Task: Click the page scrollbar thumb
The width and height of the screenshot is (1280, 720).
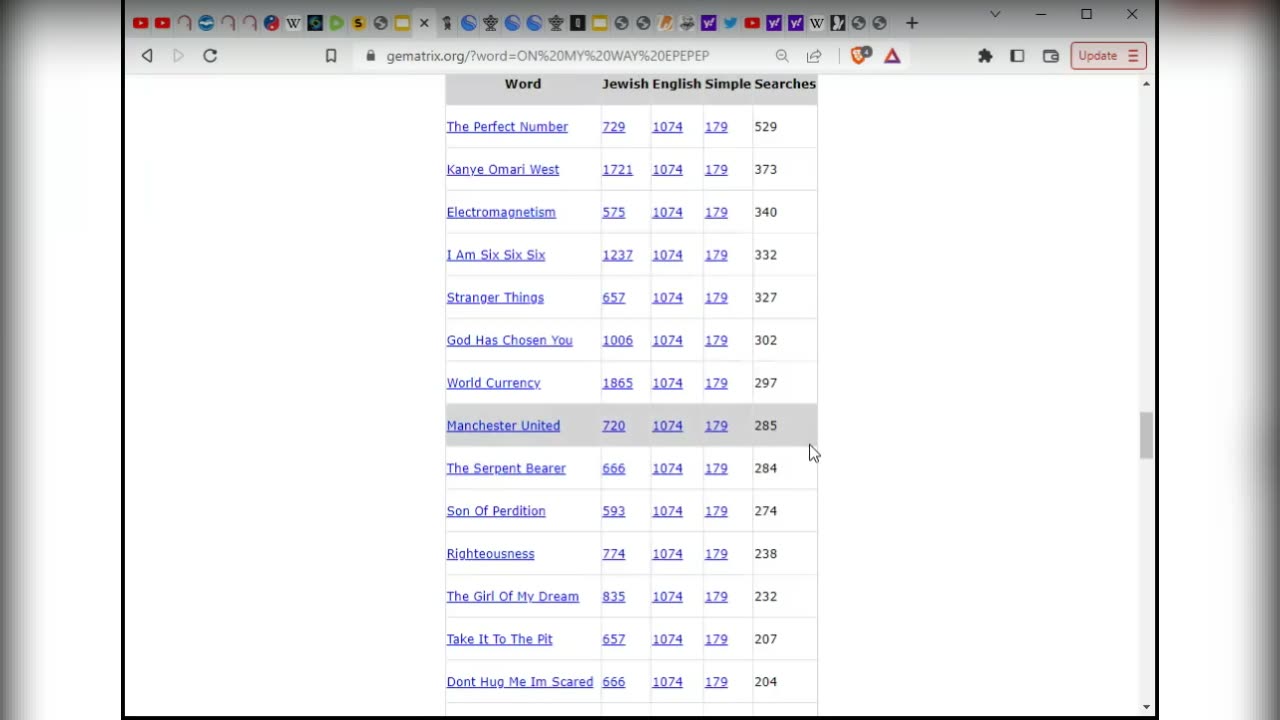Action: [1146, 435]
